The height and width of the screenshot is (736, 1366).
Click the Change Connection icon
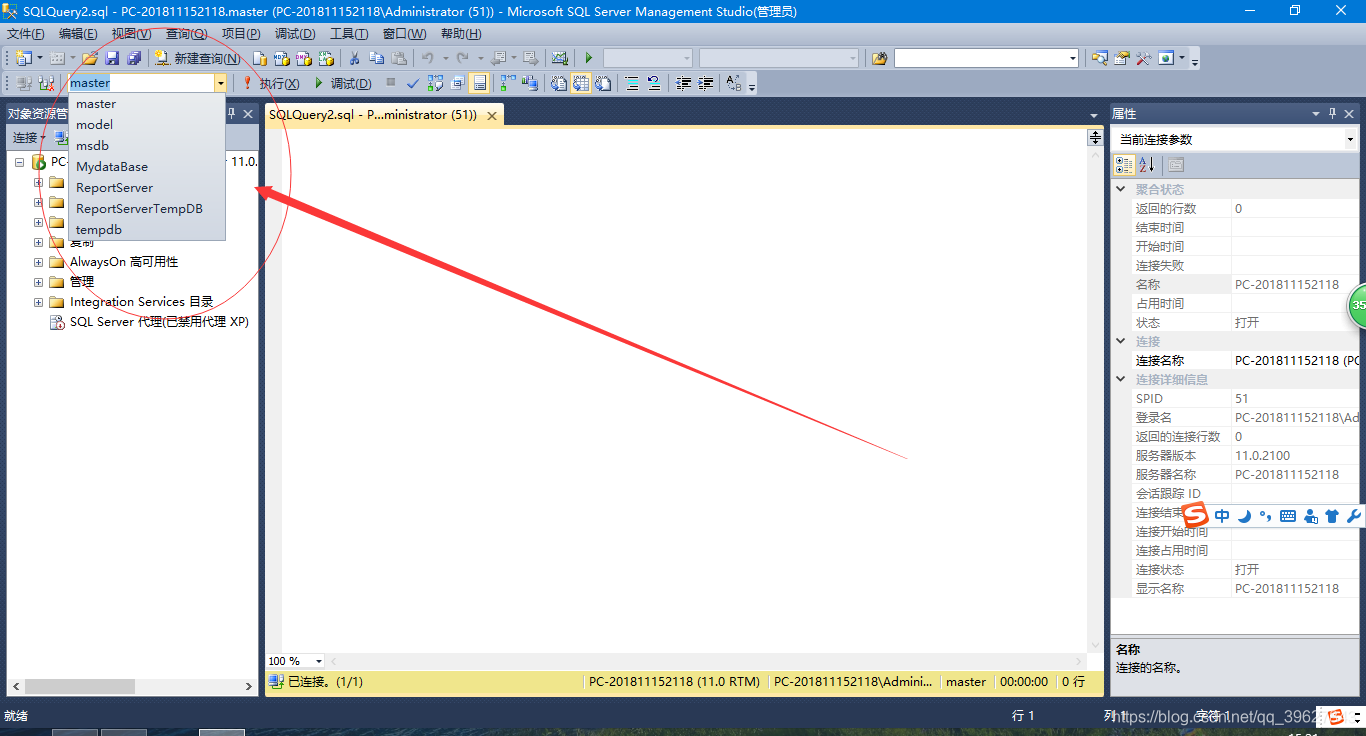pyautogui.click(x=46, y=83)
